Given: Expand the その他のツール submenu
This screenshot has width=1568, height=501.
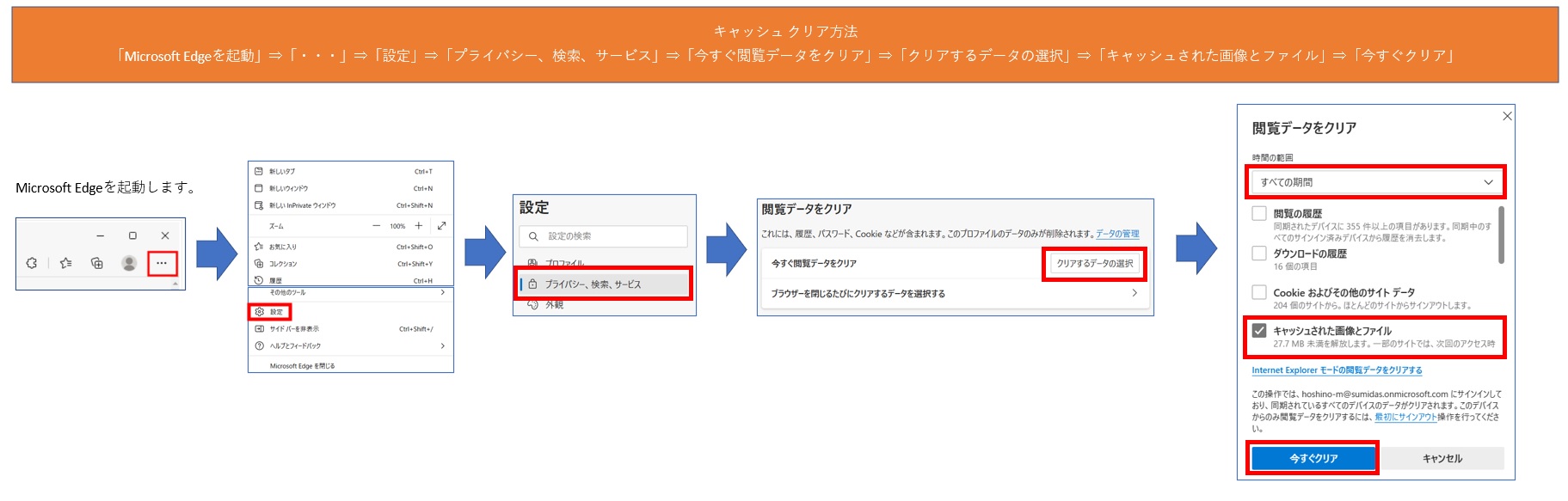Looking at the screenshot, I should point(351,293).
